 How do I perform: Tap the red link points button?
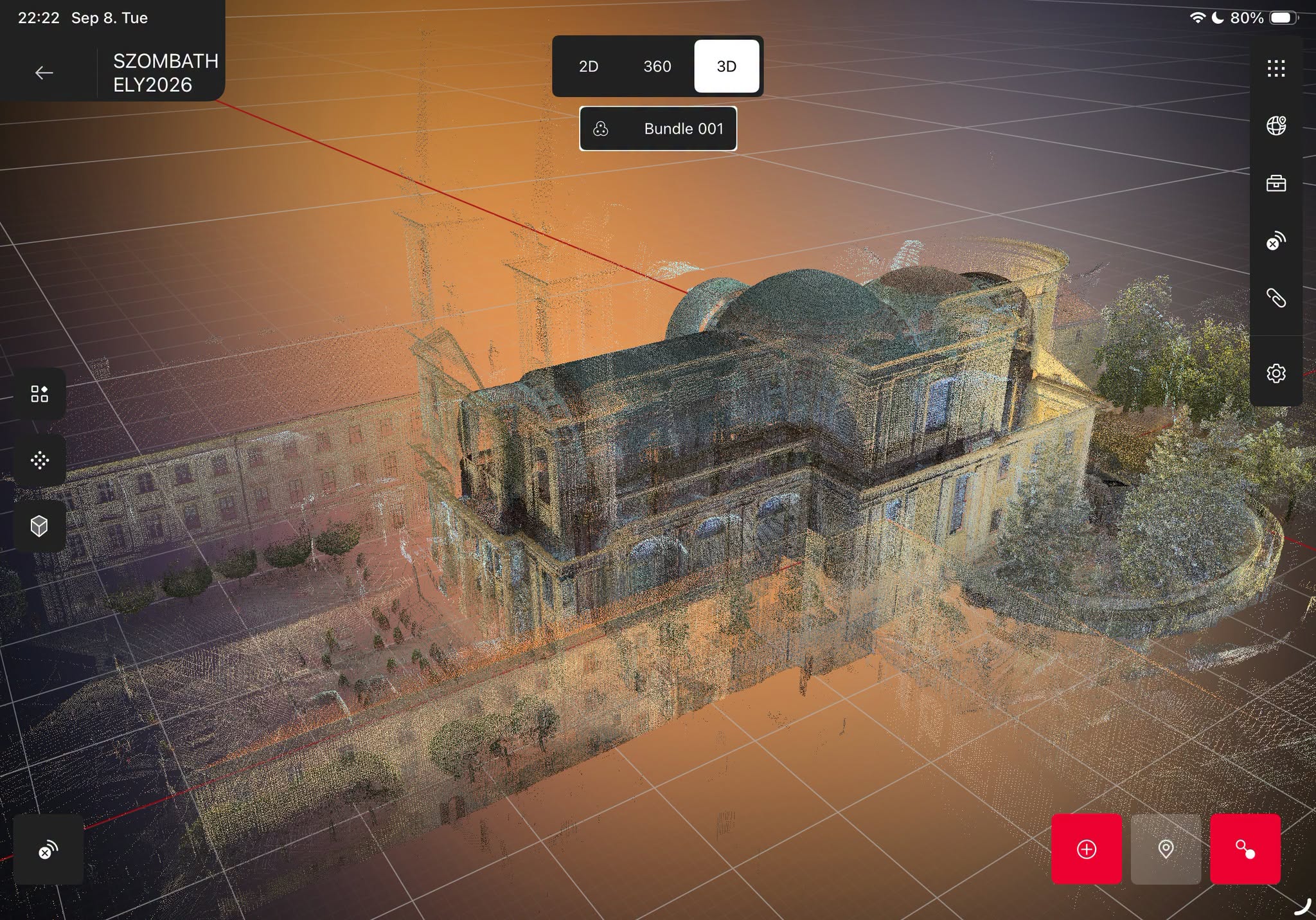click(1245, 849)
